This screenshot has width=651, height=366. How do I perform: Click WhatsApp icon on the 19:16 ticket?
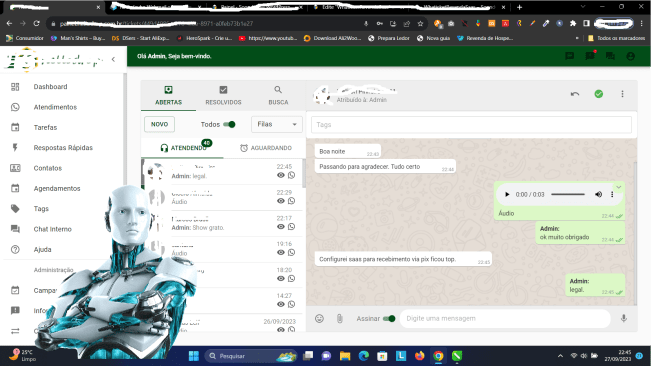point(291,252)
